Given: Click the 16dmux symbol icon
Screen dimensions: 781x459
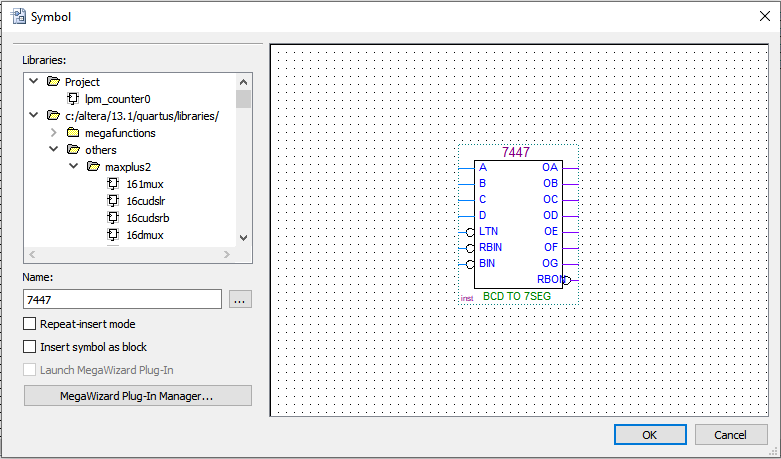Looking at the screenshot, I should (113, 235).
